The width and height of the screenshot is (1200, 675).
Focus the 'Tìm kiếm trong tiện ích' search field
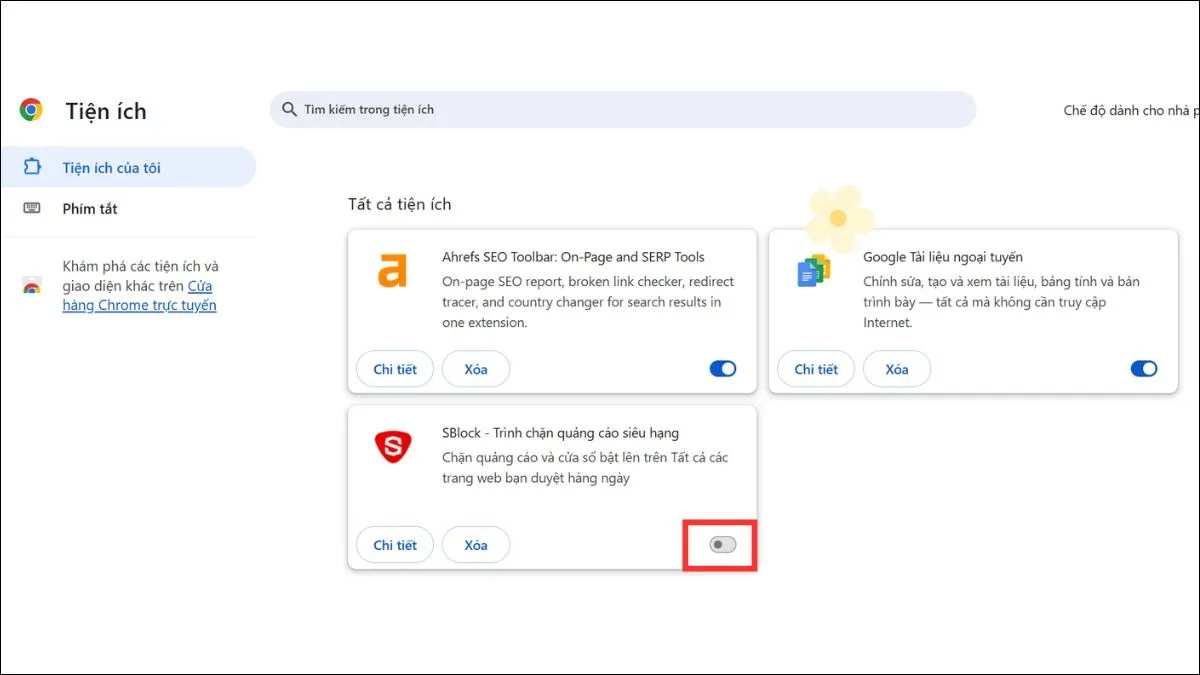[620, 110]
